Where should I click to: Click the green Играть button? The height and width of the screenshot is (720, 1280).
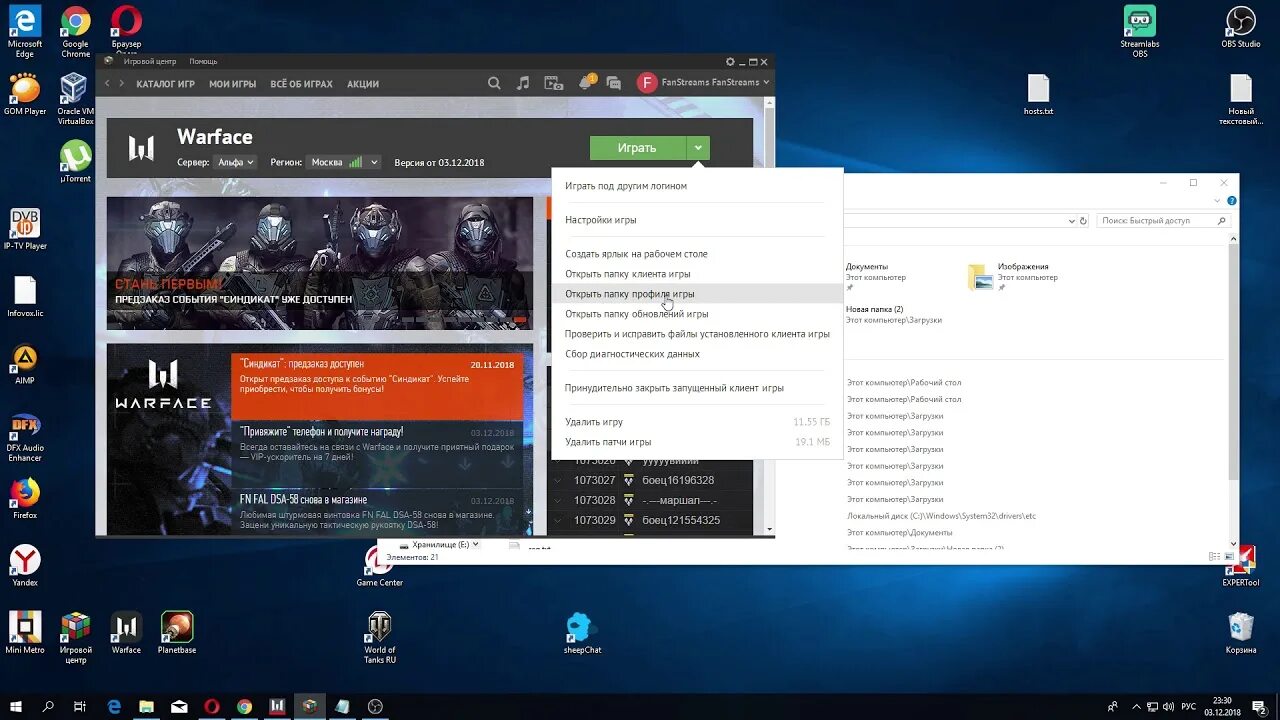tap(637, 148)
